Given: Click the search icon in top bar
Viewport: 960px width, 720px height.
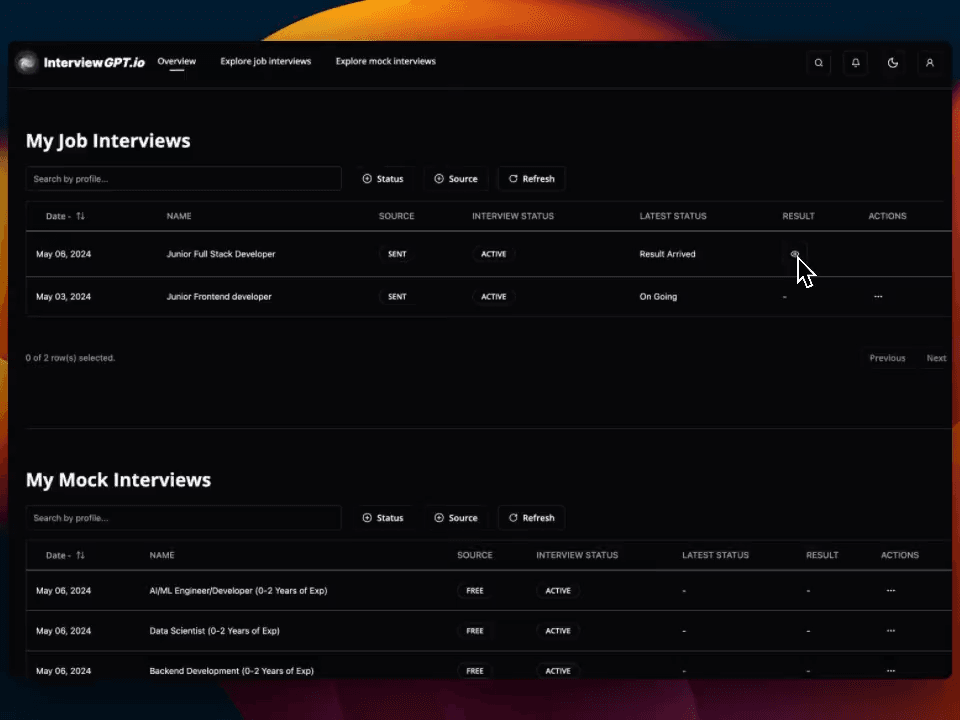Looking at the screenshot, I should pos(819,63).
